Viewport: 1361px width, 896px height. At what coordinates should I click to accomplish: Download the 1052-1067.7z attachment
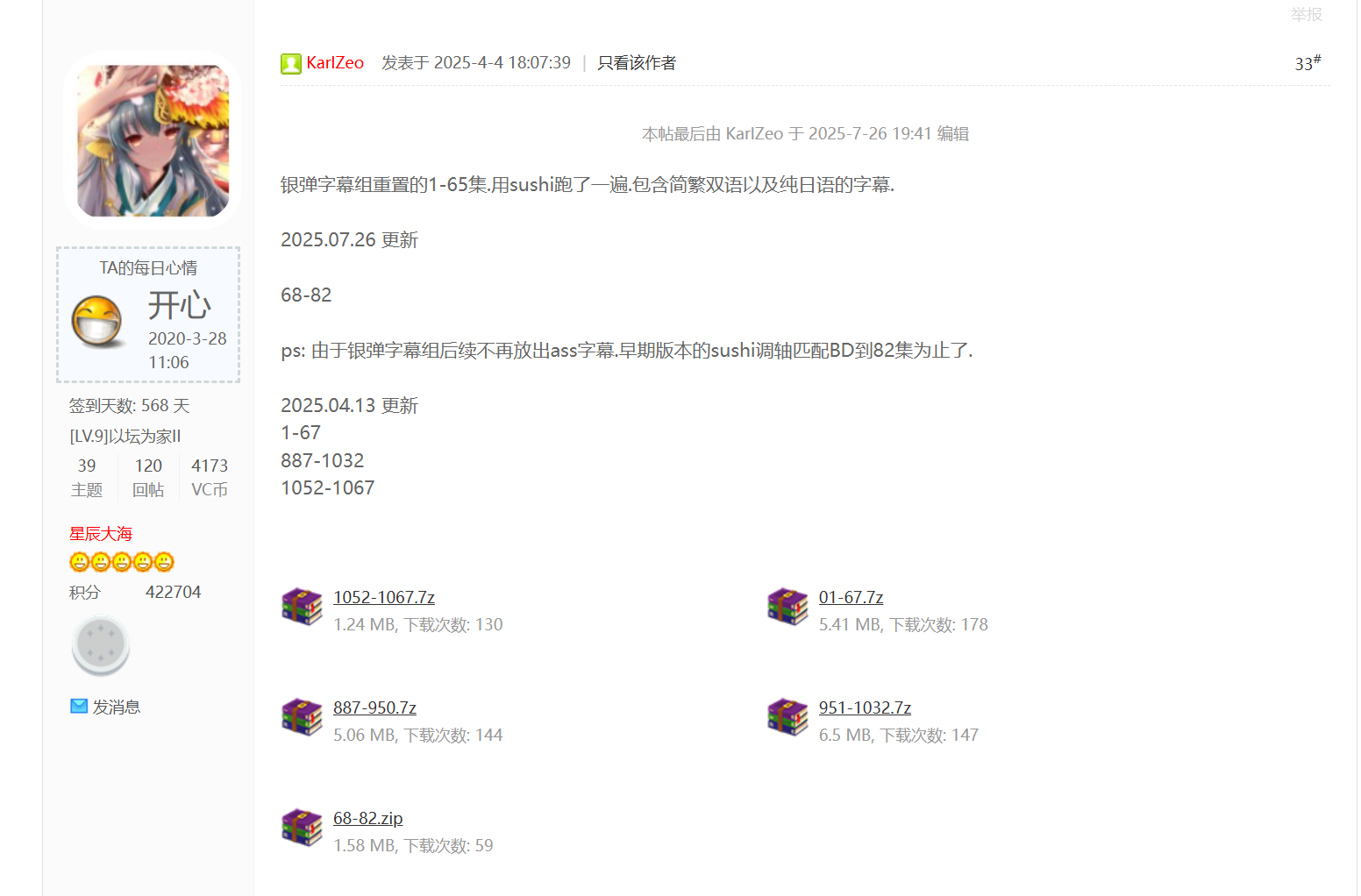coord(384,597)
